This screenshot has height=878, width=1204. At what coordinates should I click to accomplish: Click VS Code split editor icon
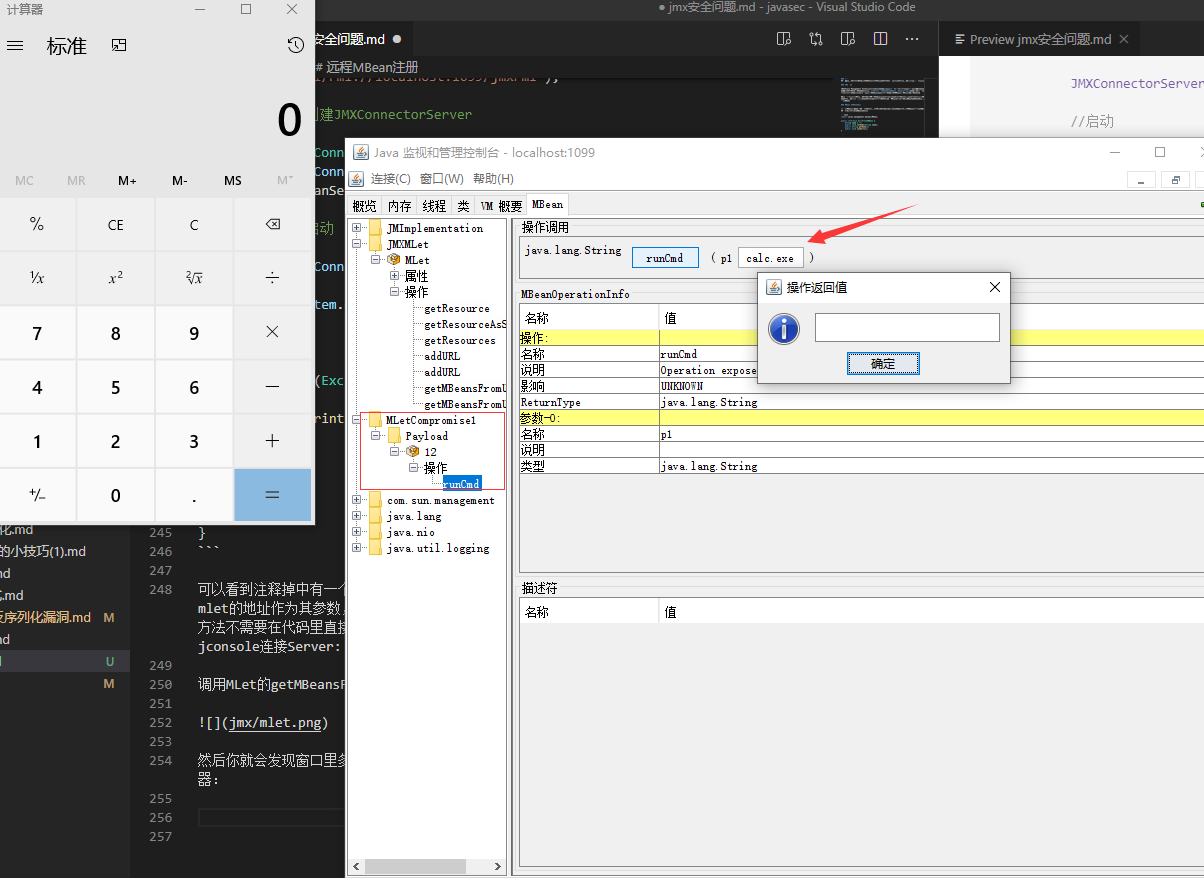coord(880,39)
